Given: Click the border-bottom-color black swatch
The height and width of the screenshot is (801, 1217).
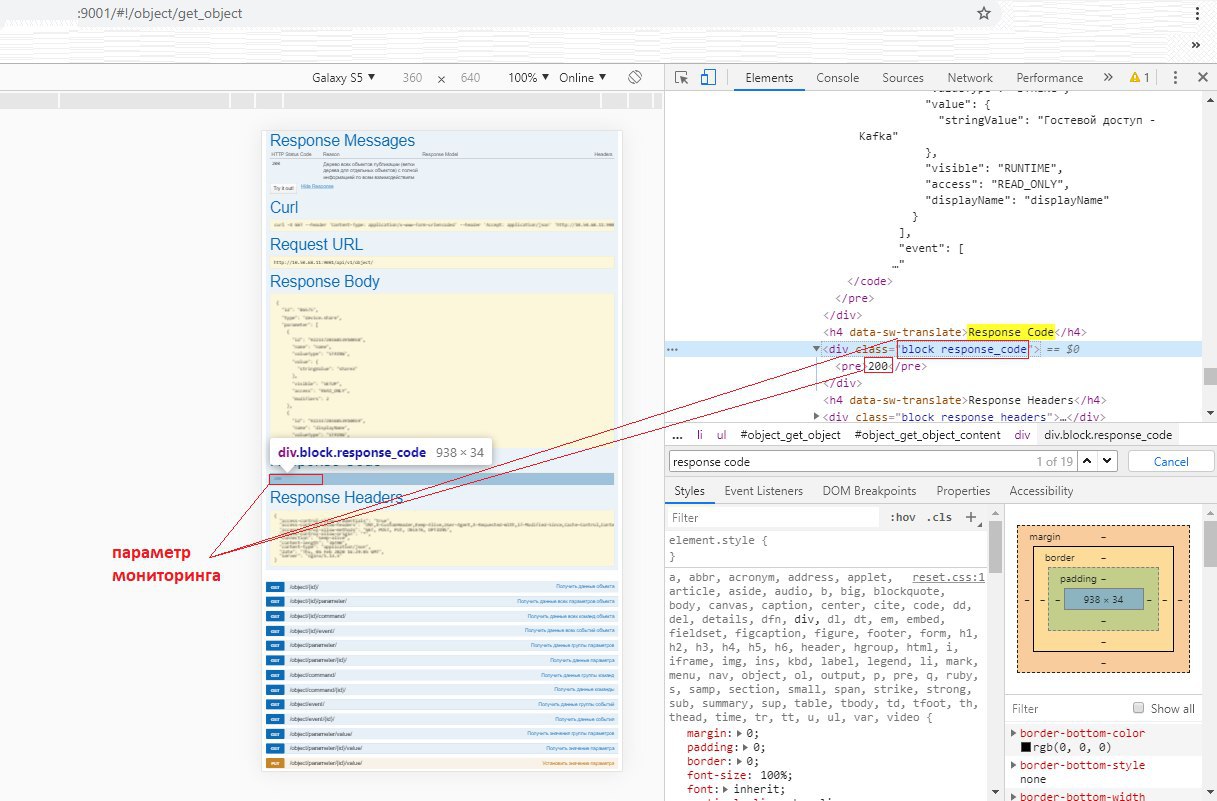Looking at the screenshot, I should pyautogui.click(x=1025, y=747).
